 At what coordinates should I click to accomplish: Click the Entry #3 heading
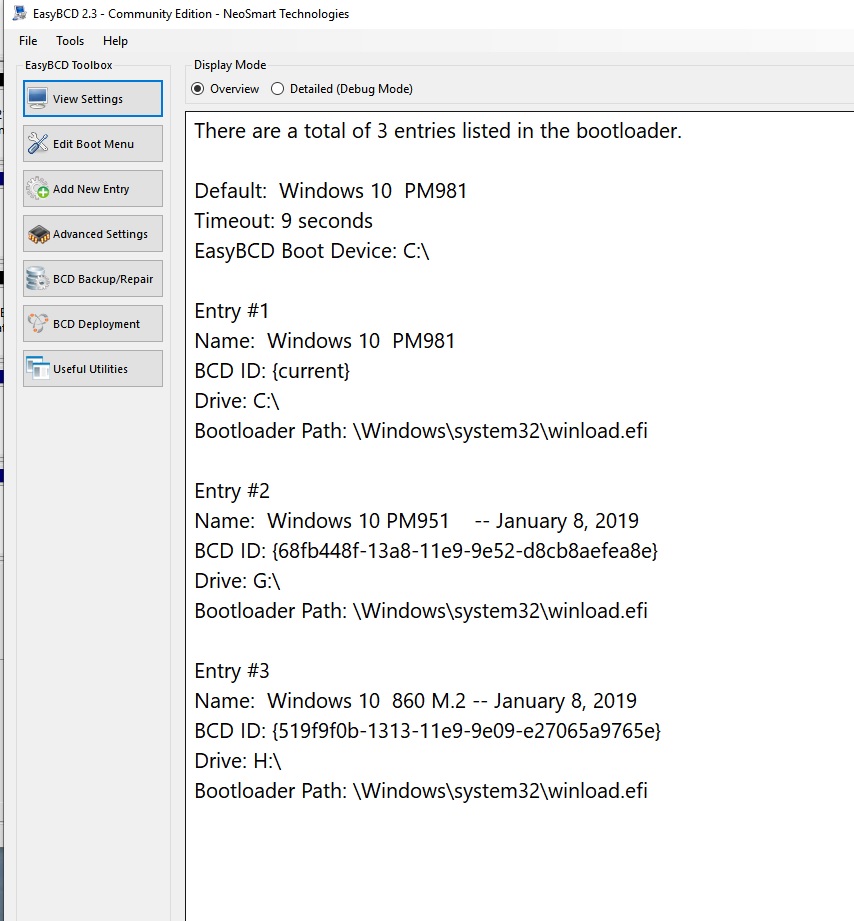coord(232,670)
